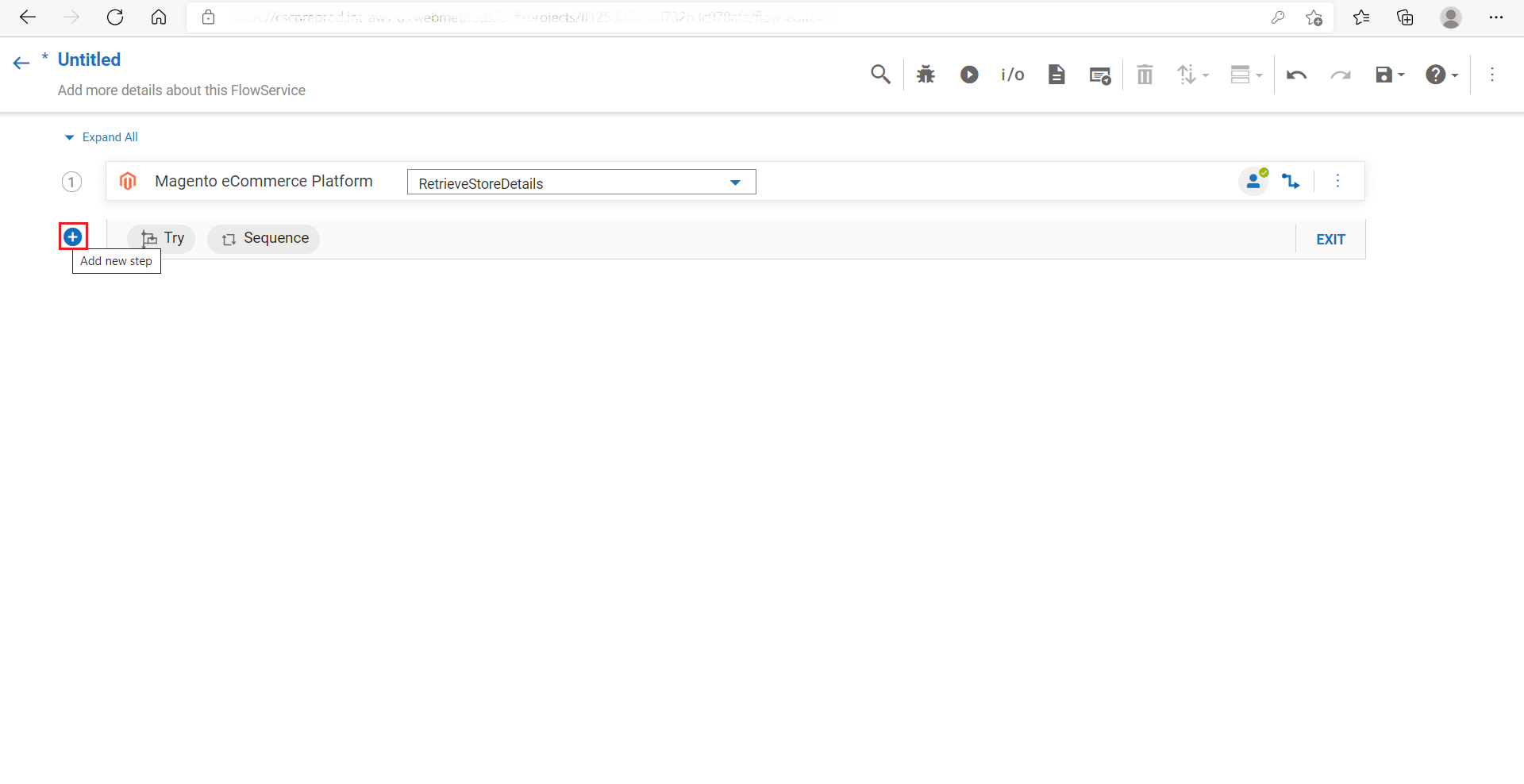Image resolution: width=1524 pixels, height=784 pixels.
Task: Click the browser back arrow
Action: pos(28,17)
